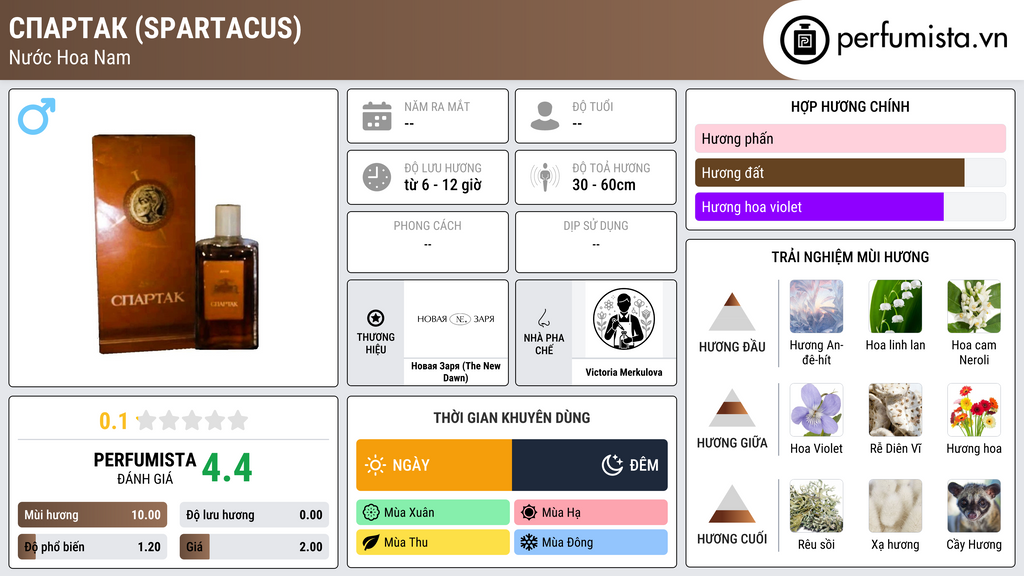Click the Nước Hoa Nam subtitle

70,57
